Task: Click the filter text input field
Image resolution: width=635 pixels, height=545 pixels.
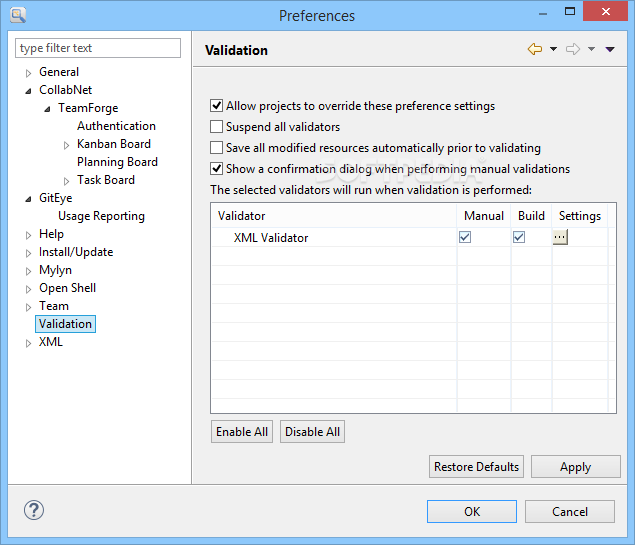Action: pyautogui.click(x=98, y=48)
